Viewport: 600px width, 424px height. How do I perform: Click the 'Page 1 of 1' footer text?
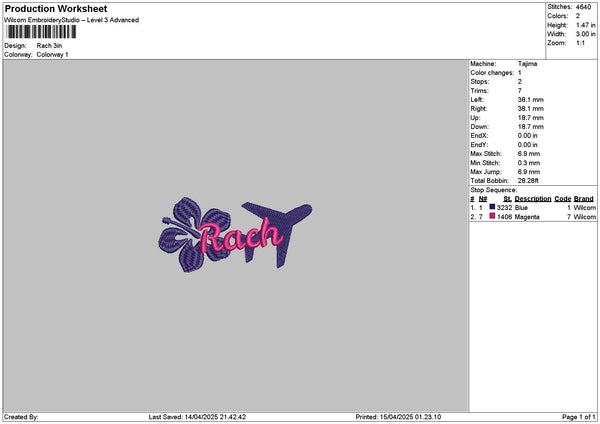pos(579,417)
